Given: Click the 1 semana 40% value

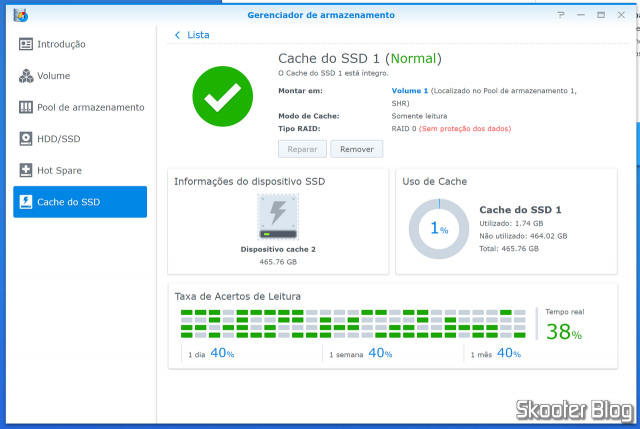Looking at the screenshot, I should (x=380, y=353).
